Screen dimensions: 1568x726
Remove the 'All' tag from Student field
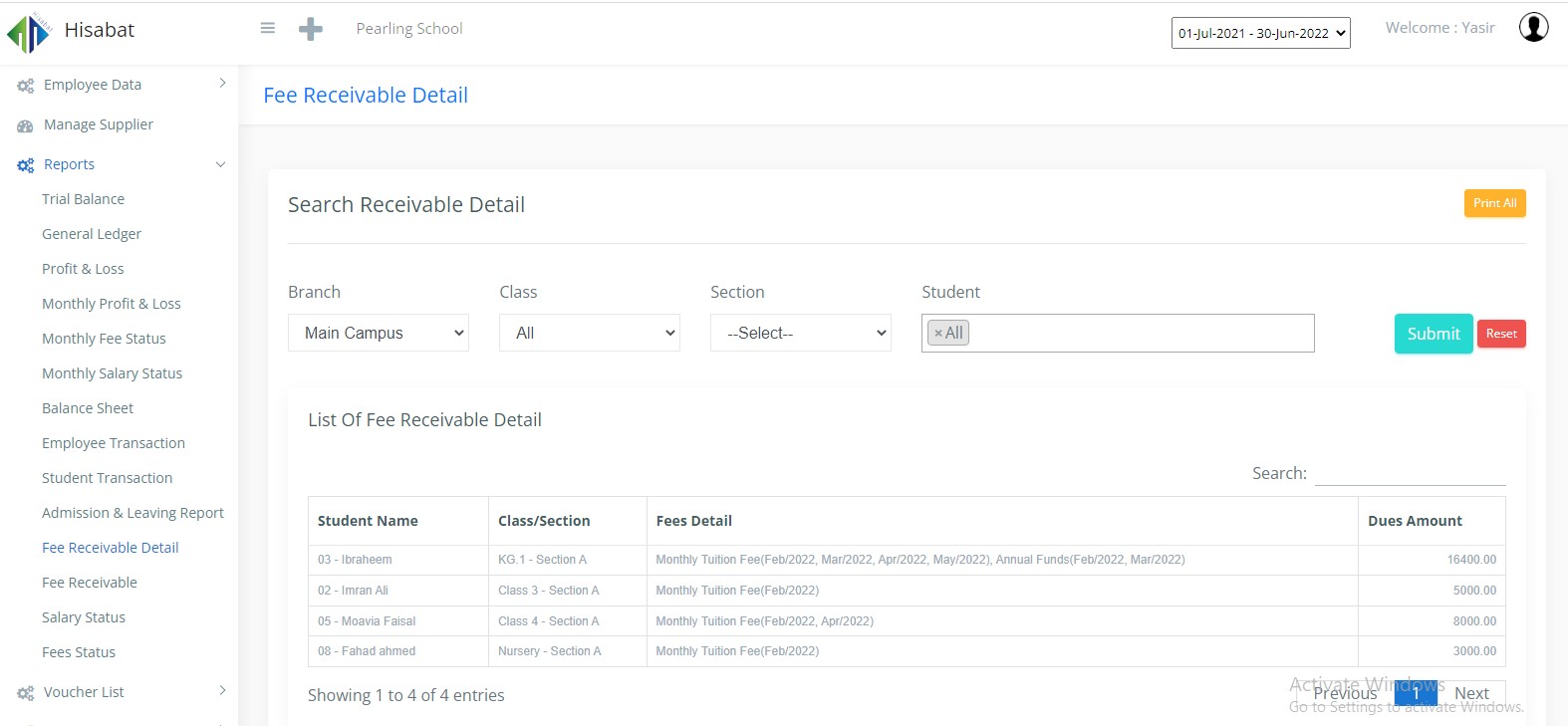pyautogui.click(x=937, y=334)
